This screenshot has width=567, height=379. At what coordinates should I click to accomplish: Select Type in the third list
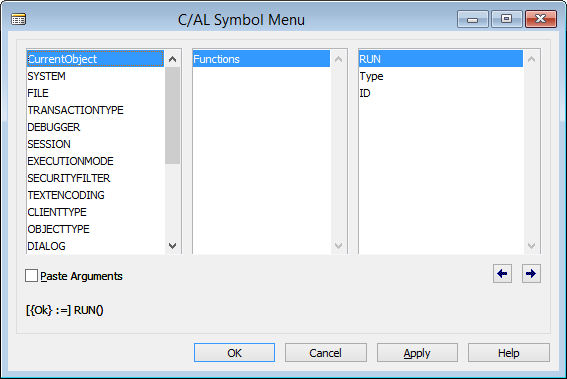click(x=441, y=76)
